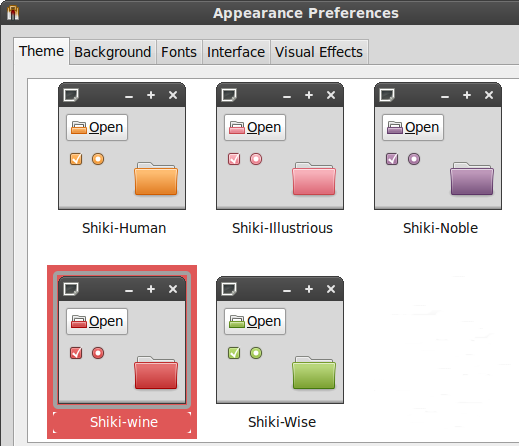Click the window menu icon in Shiki-Wise preview titlebar
This screenshot has width=519, height=446.
point(229,289)
